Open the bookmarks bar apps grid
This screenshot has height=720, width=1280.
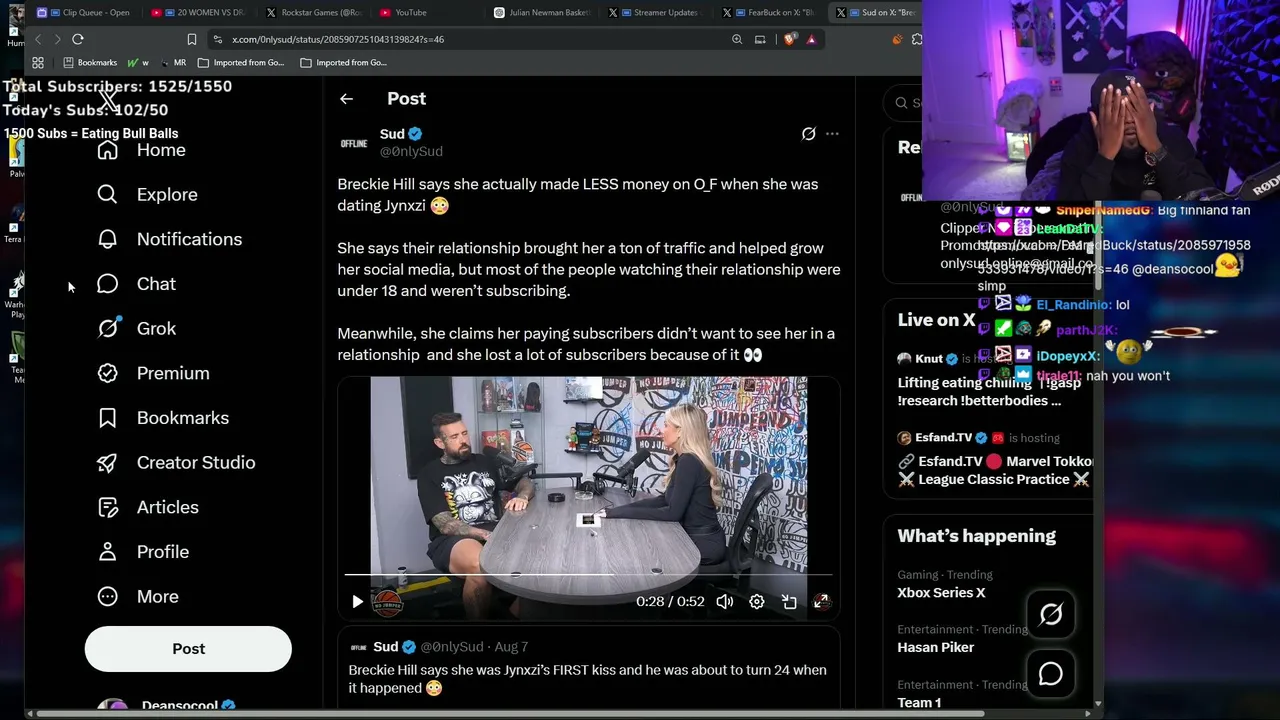click(x=38, y=62)
